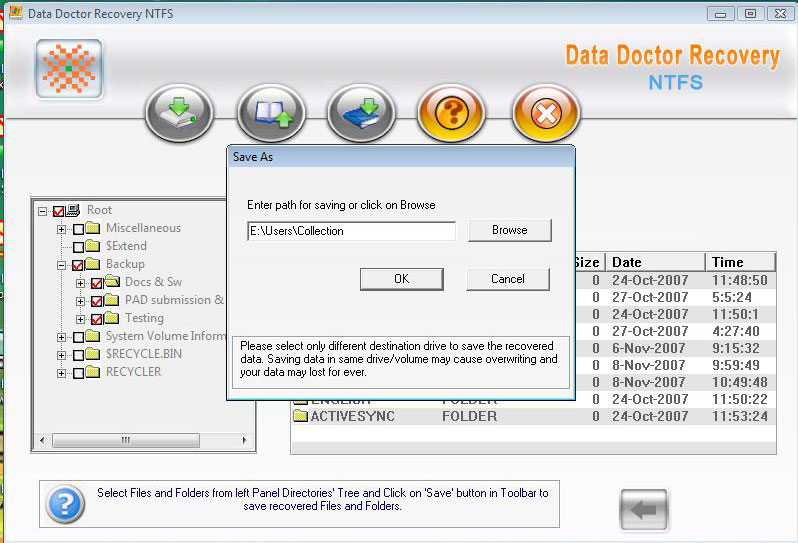Expand the Testing tree node
798x543 pixels.
pos(80,319)
